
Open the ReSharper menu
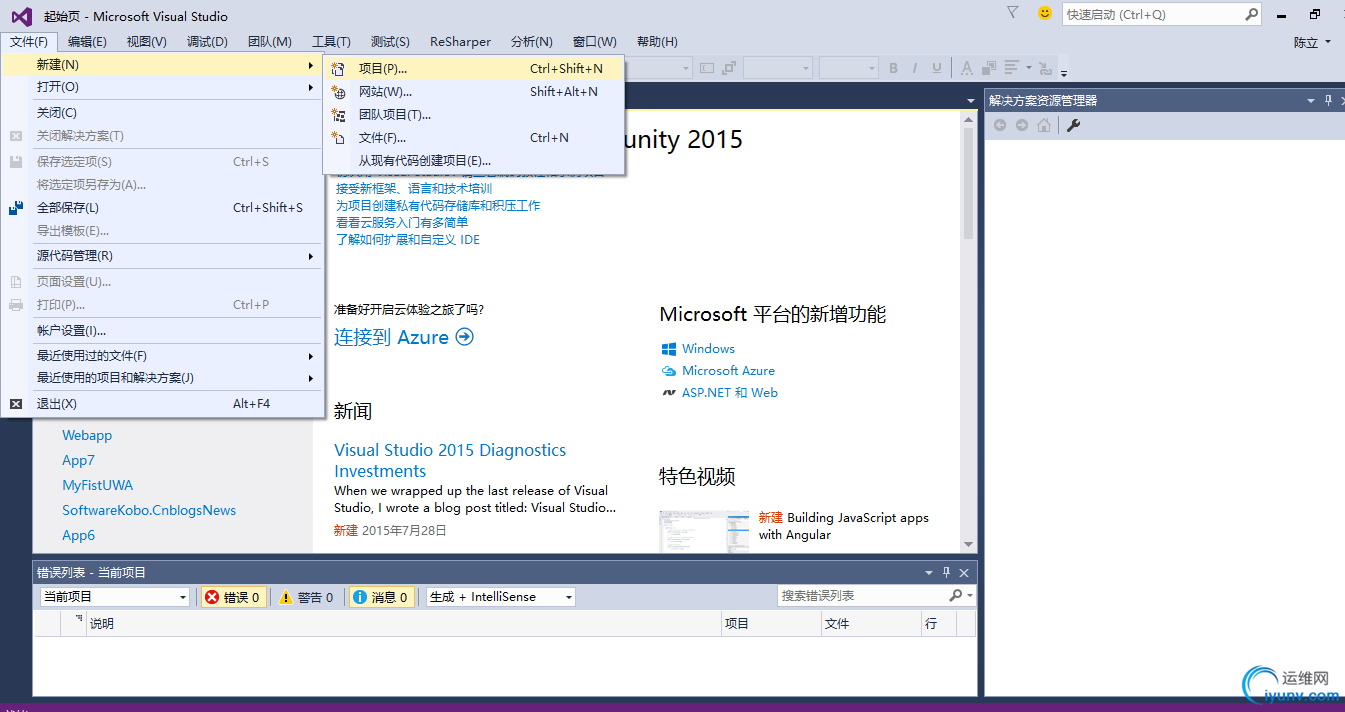click(460, 41)
